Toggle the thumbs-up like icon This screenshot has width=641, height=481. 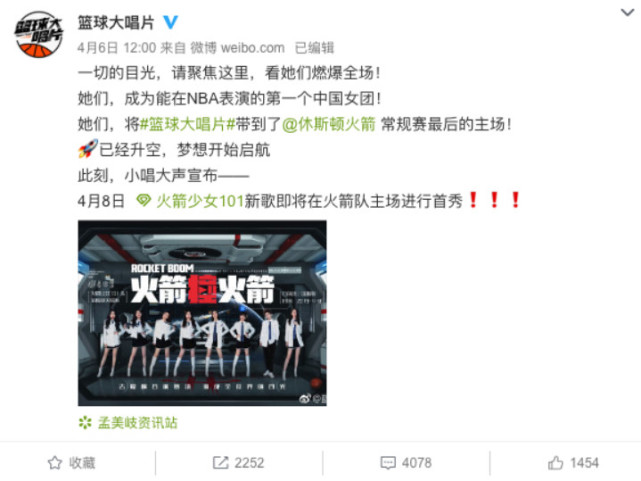coord(556,463)
